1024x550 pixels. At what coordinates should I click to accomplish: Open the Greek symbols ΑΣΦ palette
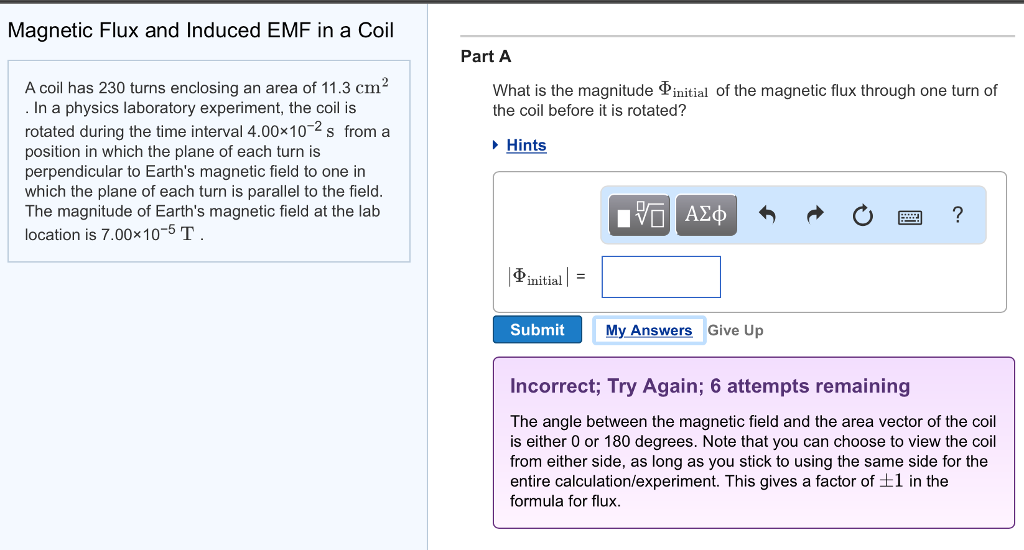coord(706,215)
